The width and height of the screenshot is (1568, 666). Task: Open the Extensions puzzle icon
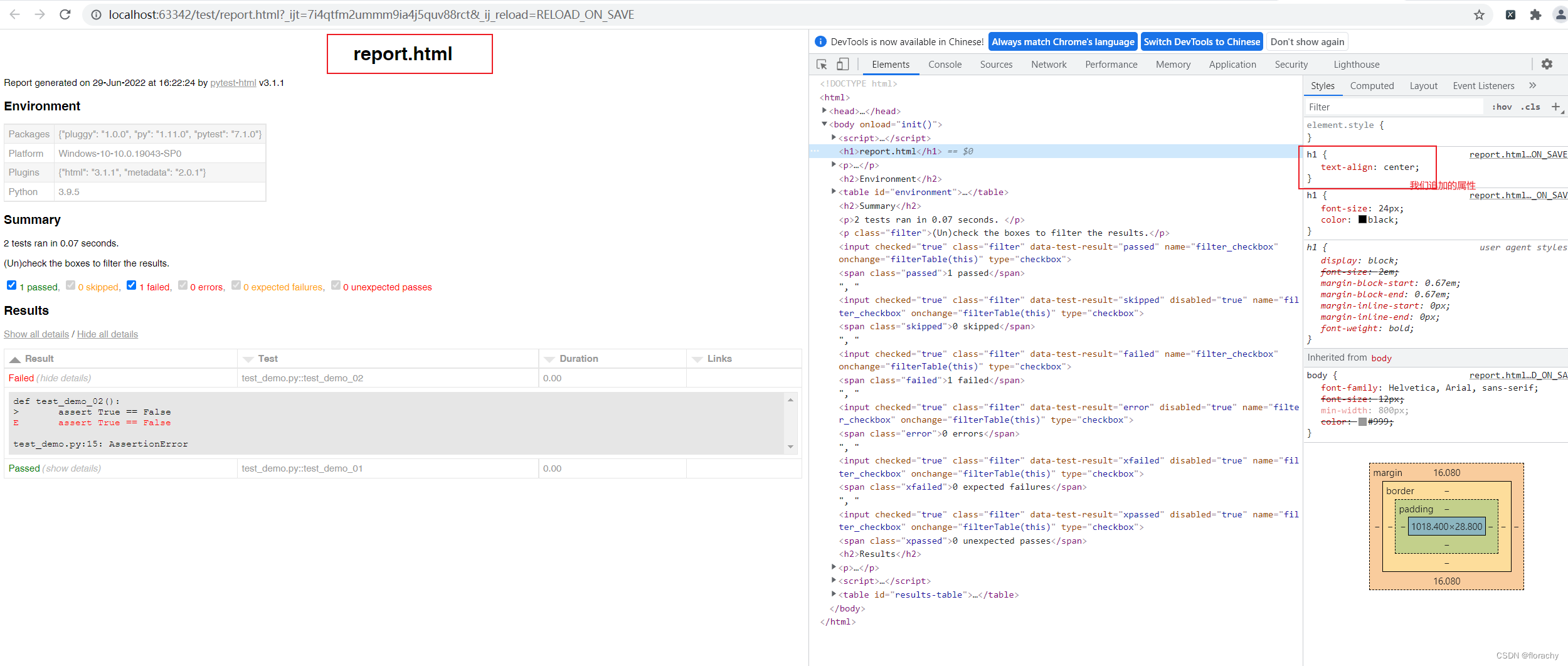(x=1535, y=14)
